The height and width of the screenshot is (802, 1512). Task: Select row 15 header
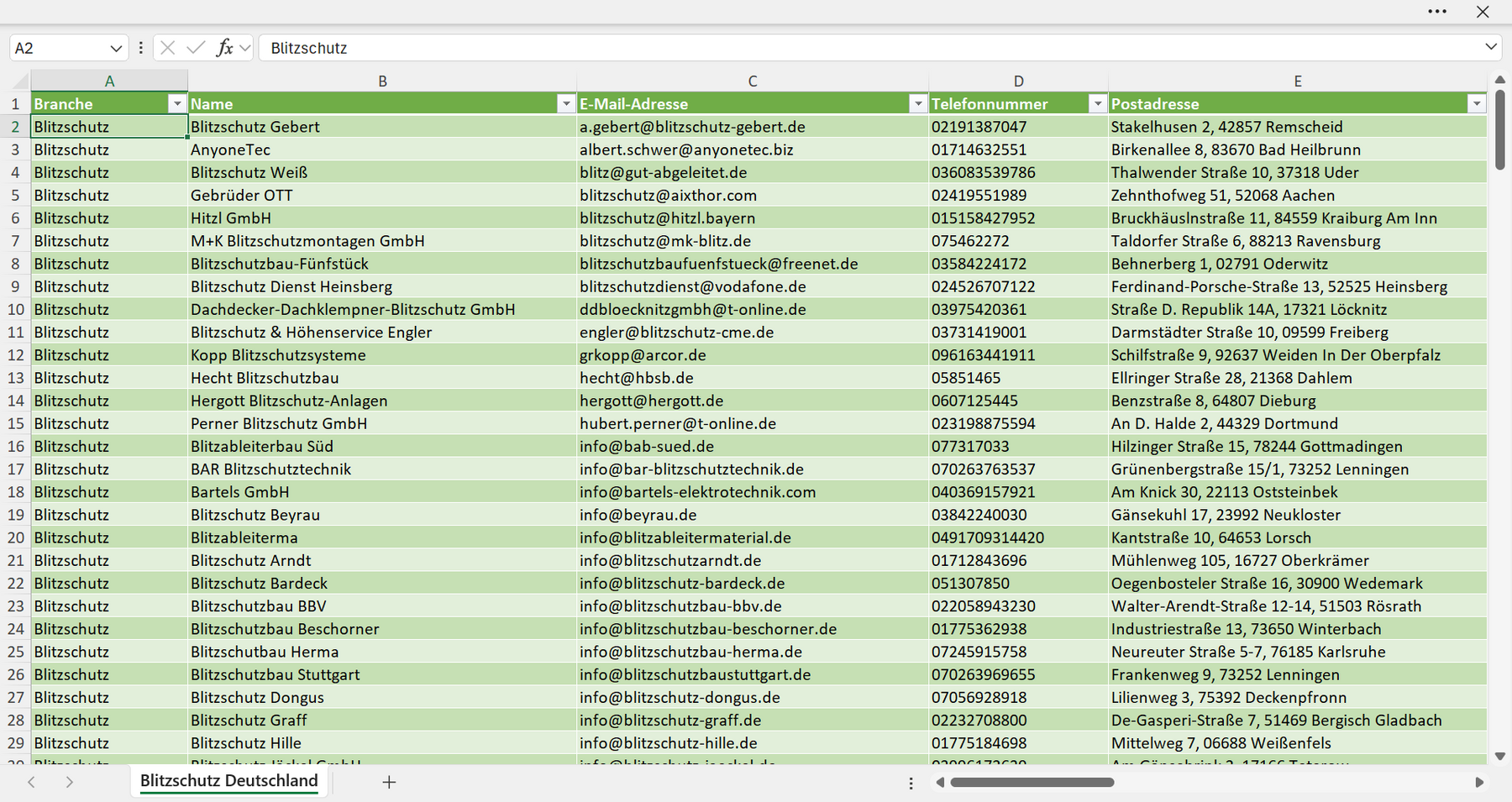(15, 423)
